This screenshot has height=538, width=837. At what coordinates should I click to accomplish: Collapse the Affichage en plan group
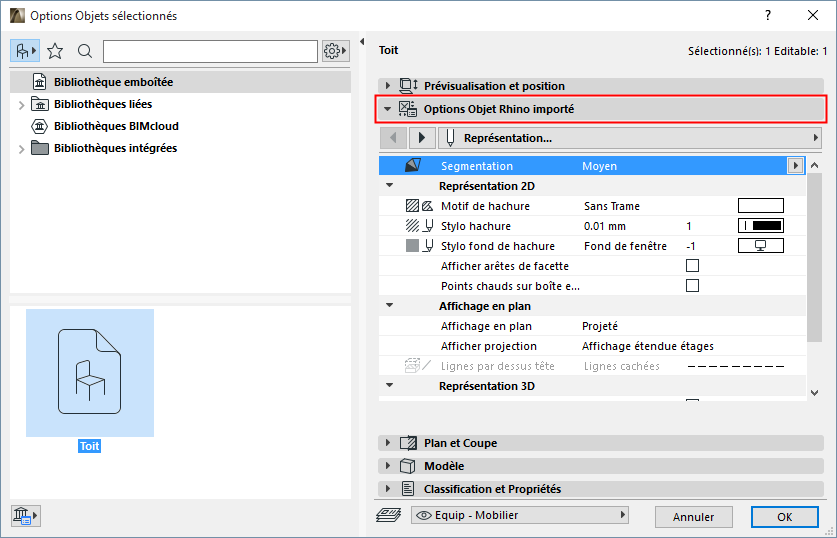[390, 305]
